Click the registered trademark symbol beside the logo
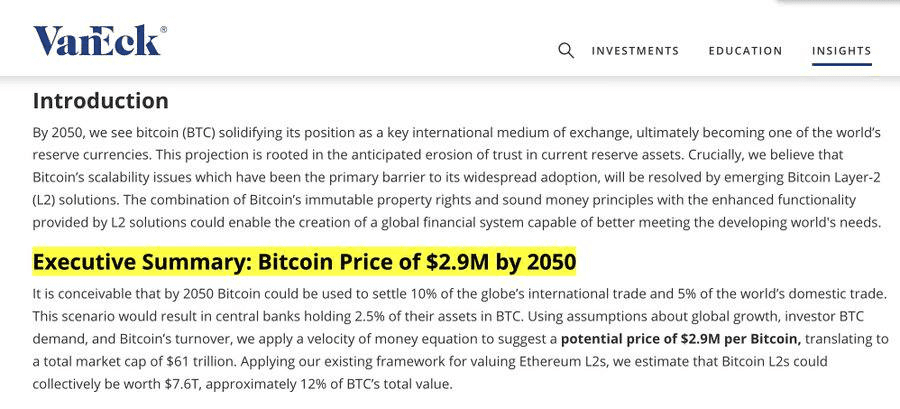900x409 pixels. click(164, 29)
